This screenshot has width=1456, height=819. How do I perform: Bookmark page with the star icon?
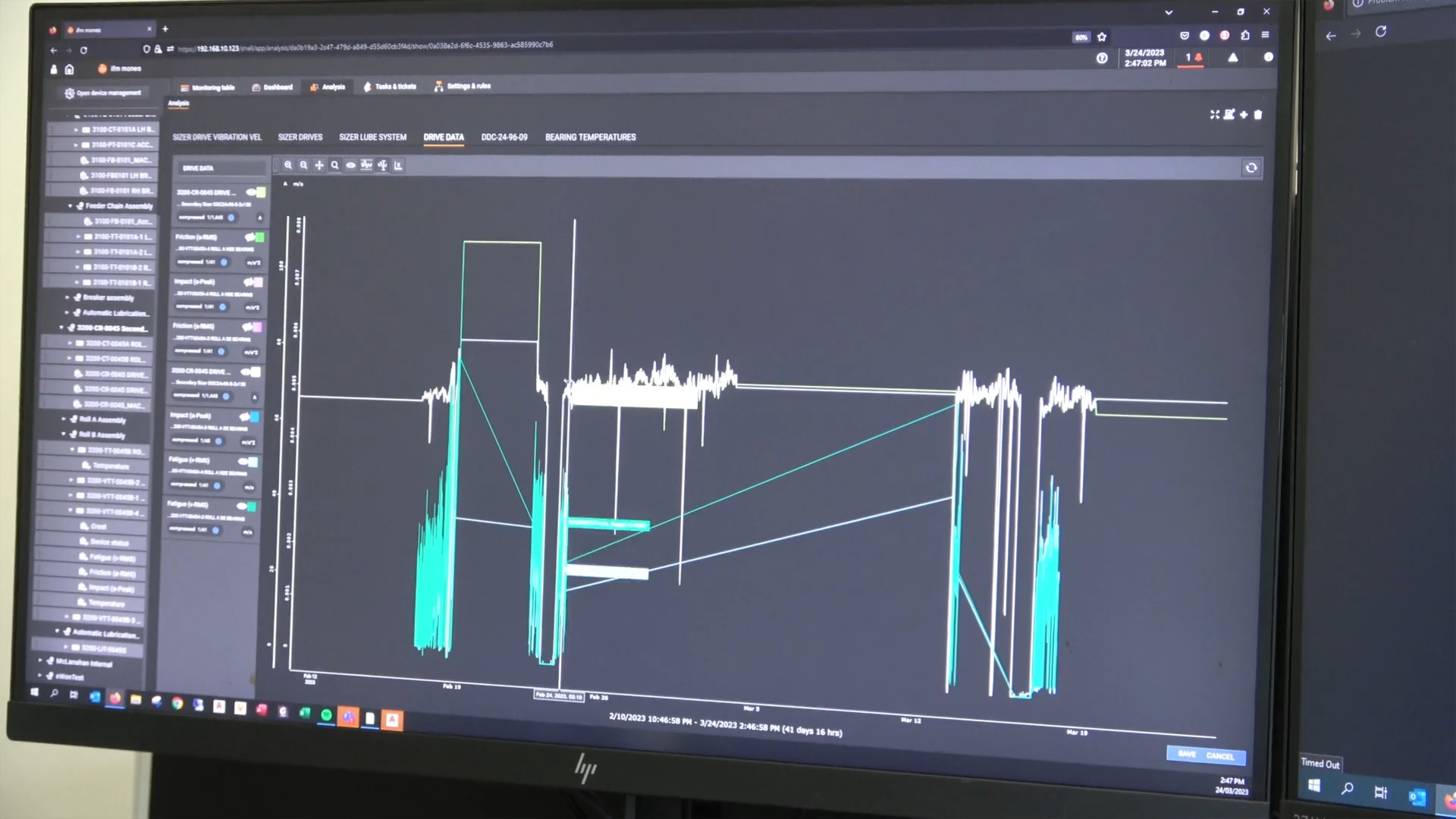(x=1102, y=36)
